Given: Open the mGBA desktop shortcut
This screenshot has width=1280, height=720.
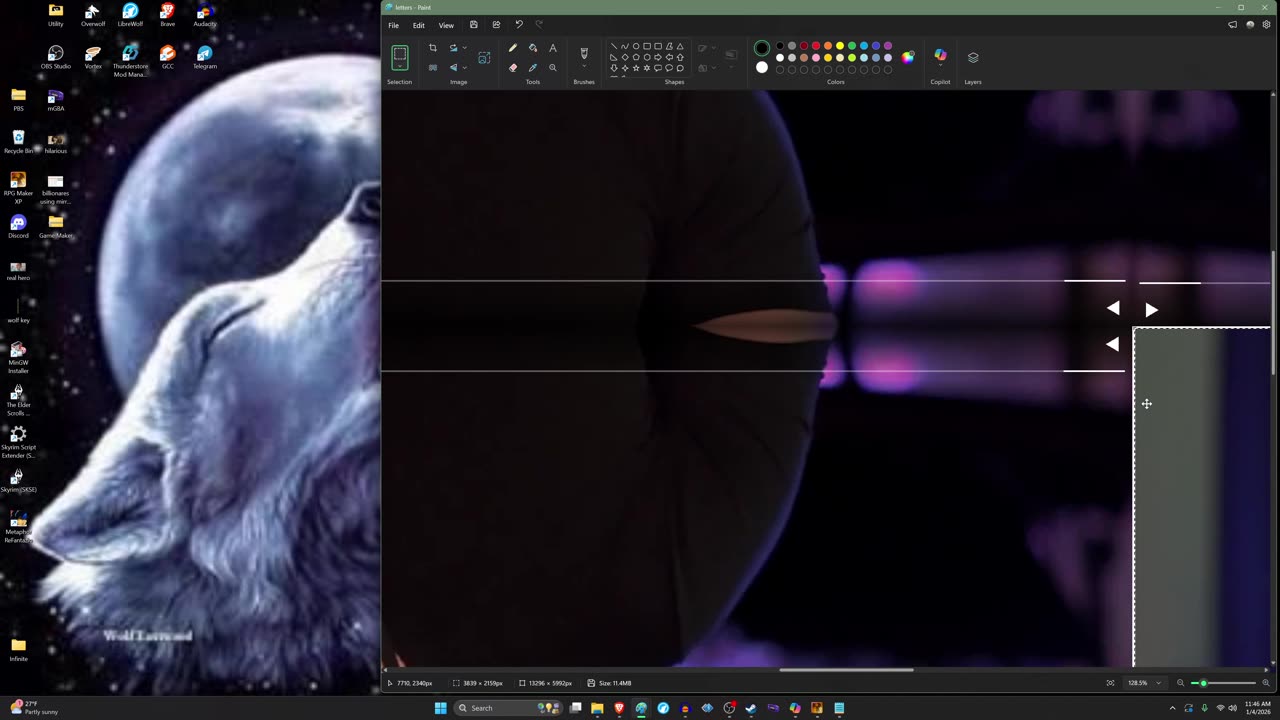Looking at the screenshot, I should pos(56,99).
